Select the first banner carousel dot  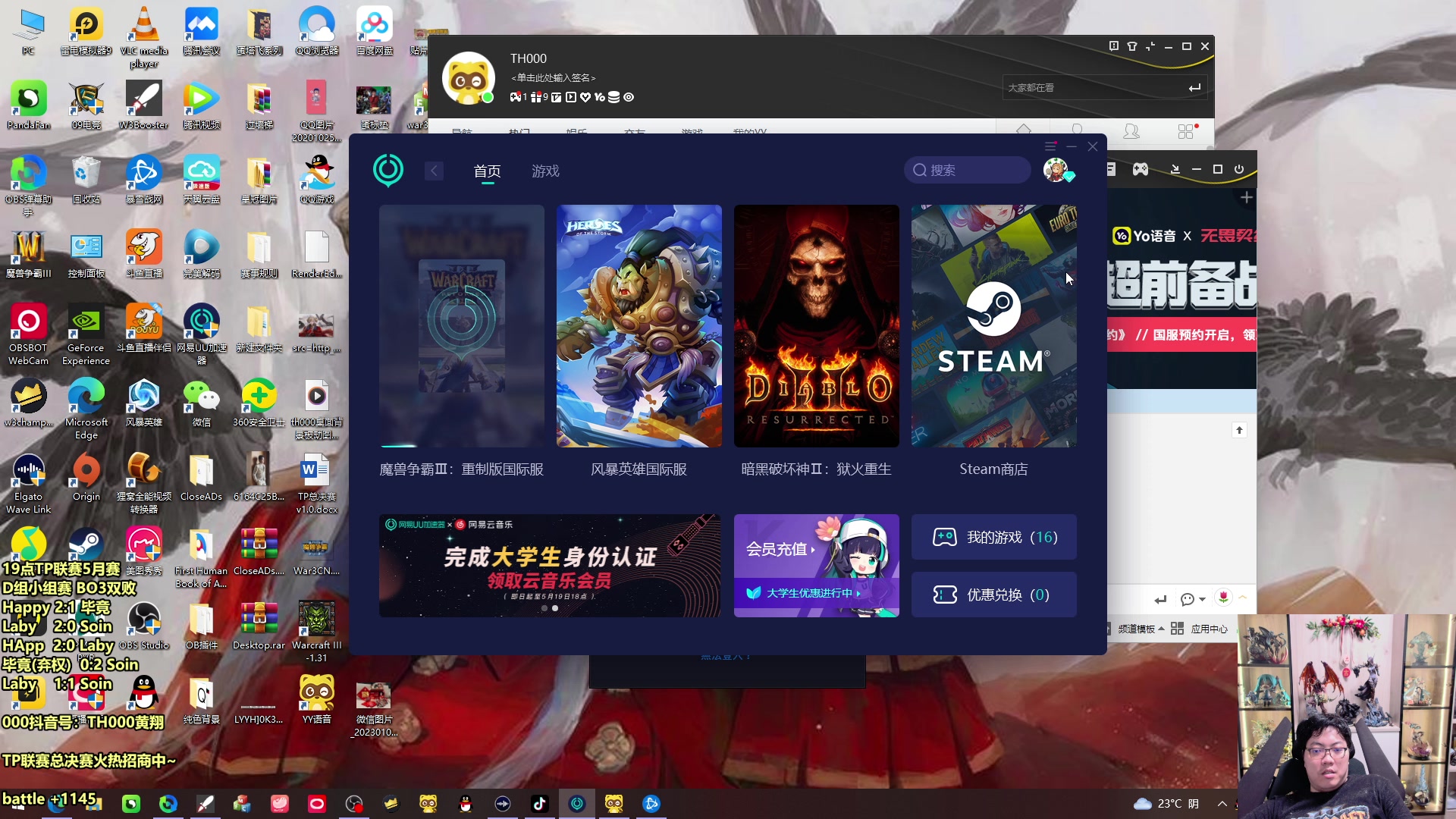click(544, 608)
